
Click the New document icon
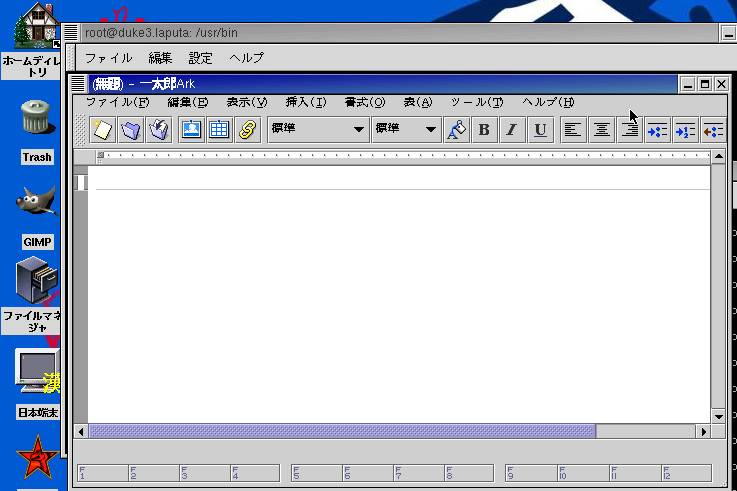point(102,130)
